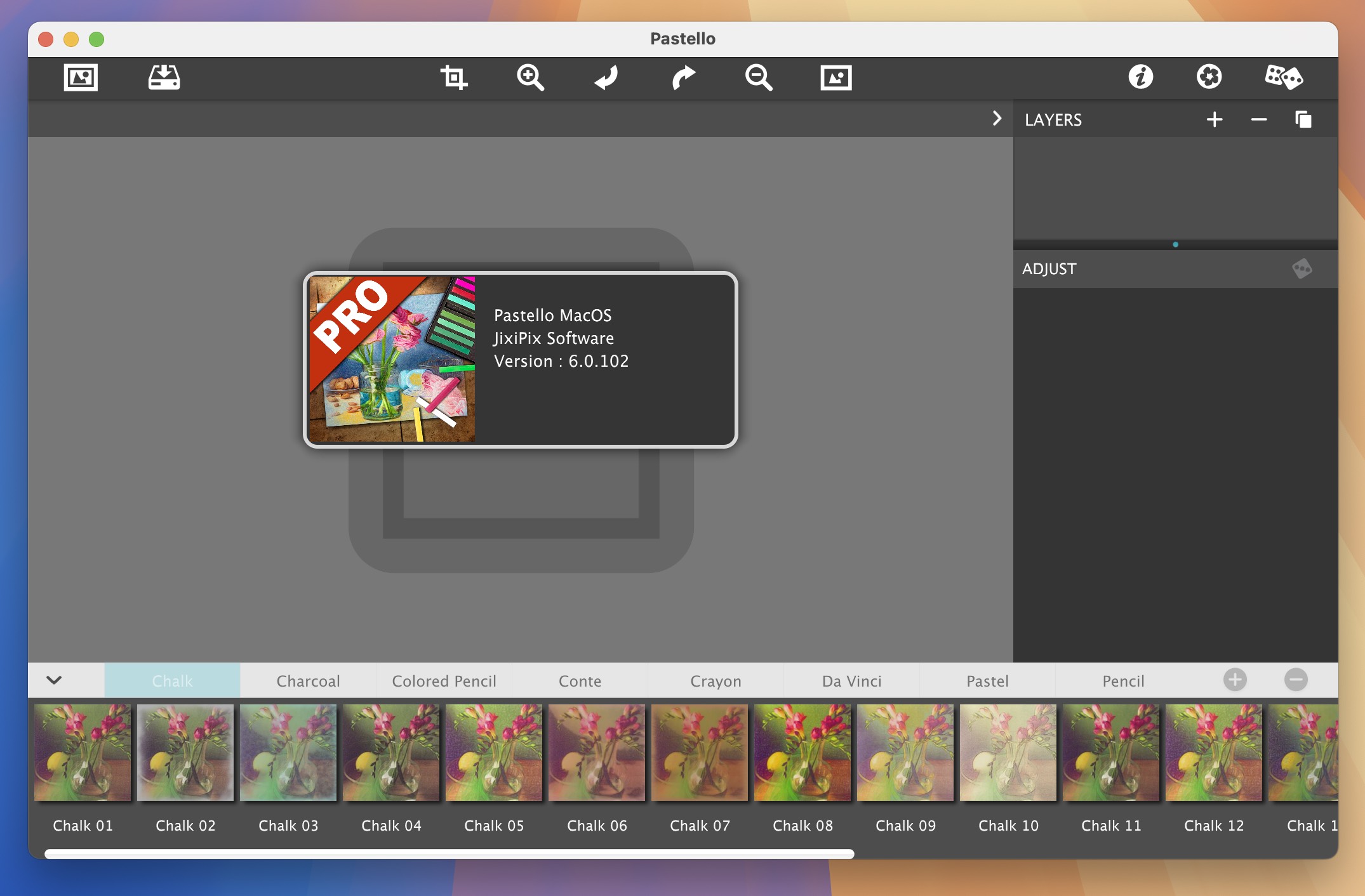Click the JixiPix Software text
The image size is (1365, 896).
pos(554,338)
